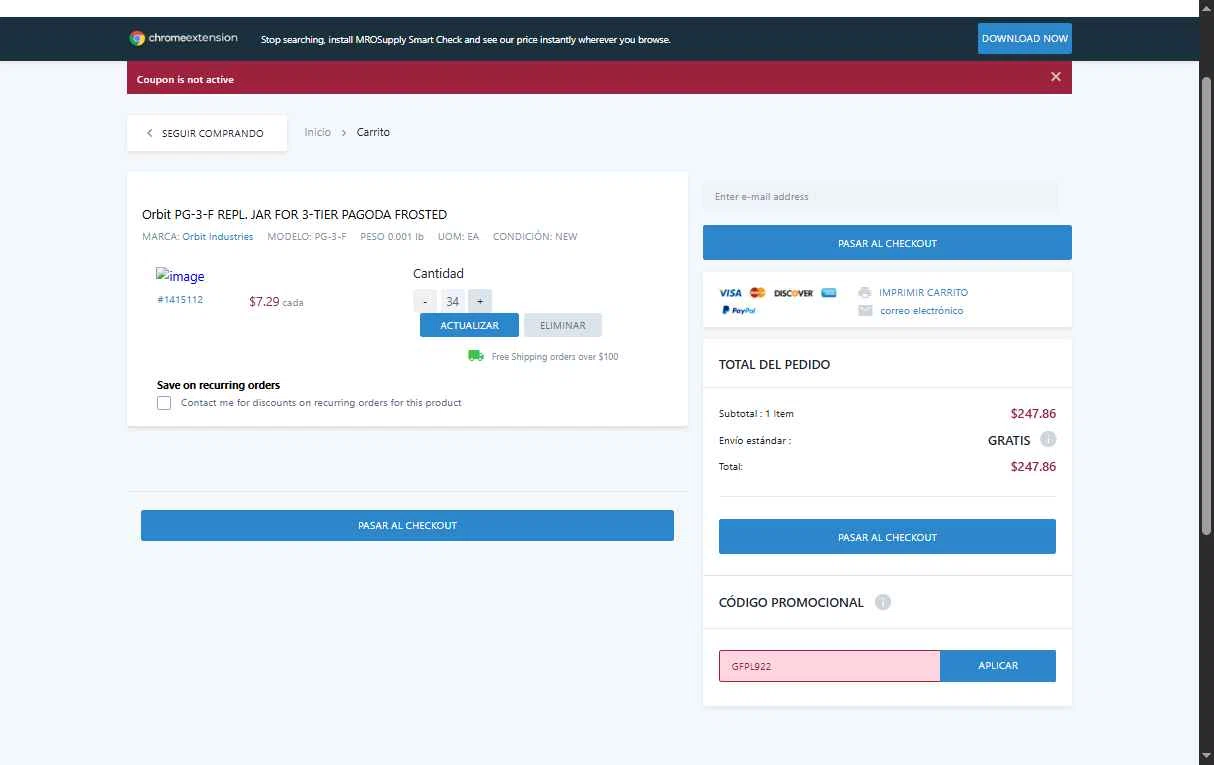Click the e-mail address input field
This screenshot has width=1214, height=765.
(x=880, y=197)
